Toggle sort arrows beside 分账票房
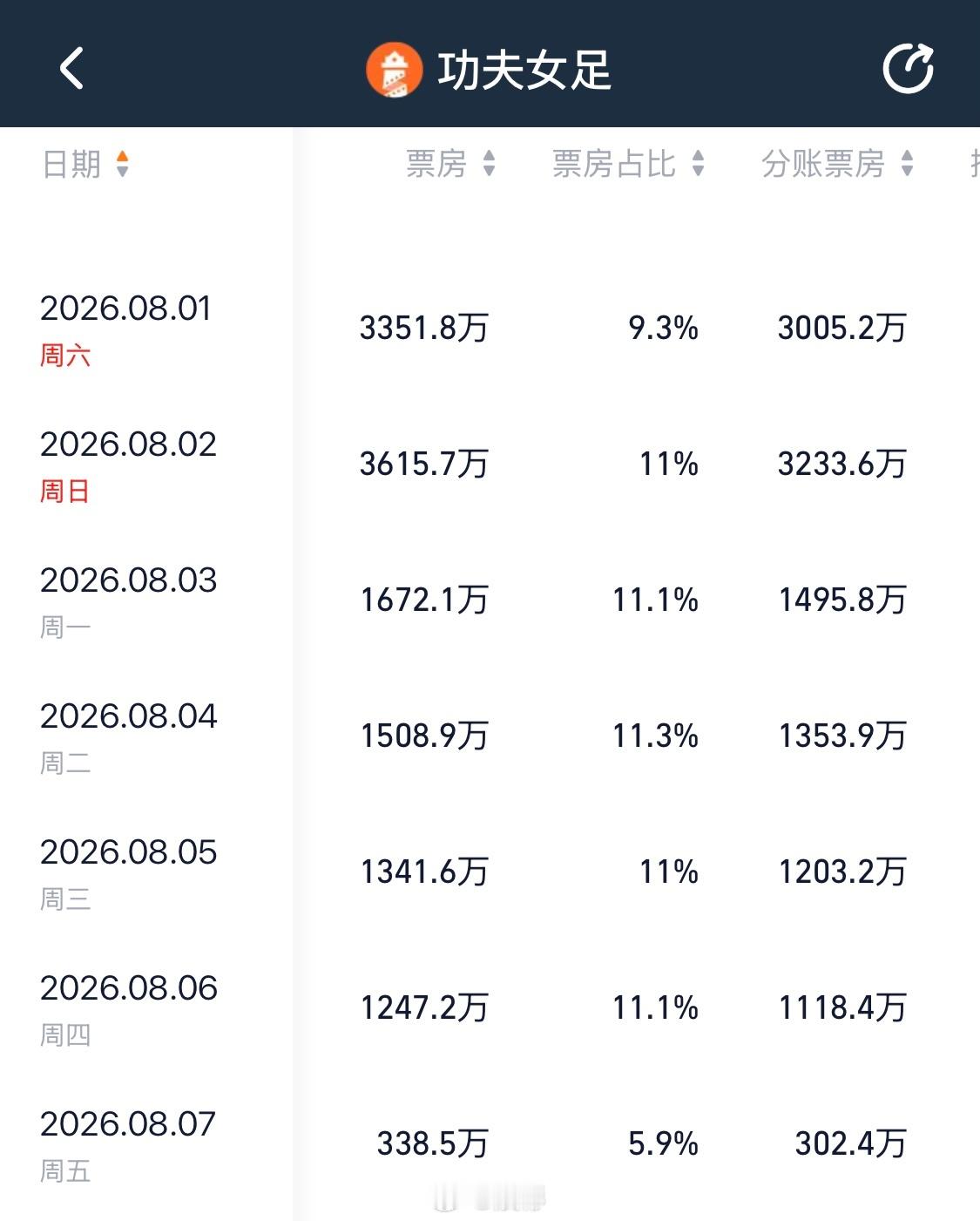Image resolution: width=980 pixels, height=1221 pixels. 907,164
